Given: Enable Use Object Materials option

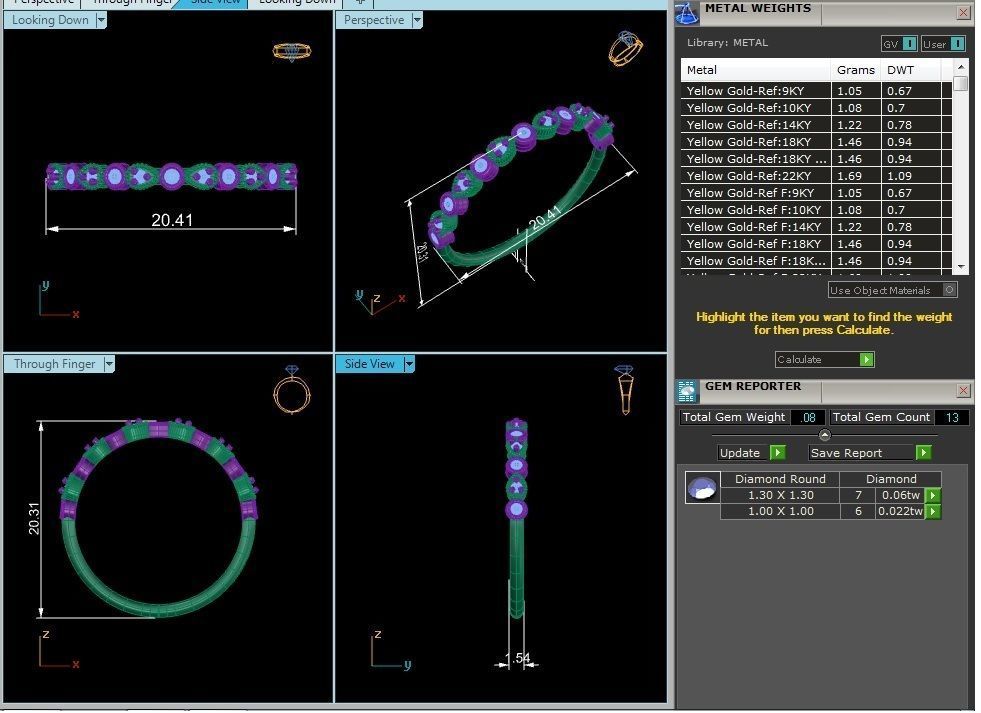Looking at the screenshot, I should tap(949, 290).
